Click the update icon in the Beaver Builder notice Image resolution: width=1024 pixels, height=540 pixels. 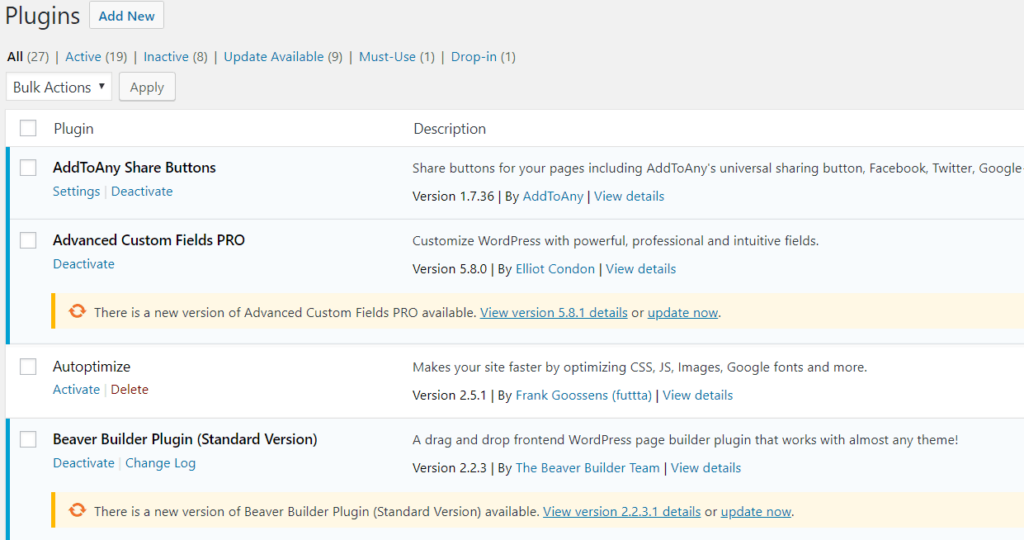77,510
